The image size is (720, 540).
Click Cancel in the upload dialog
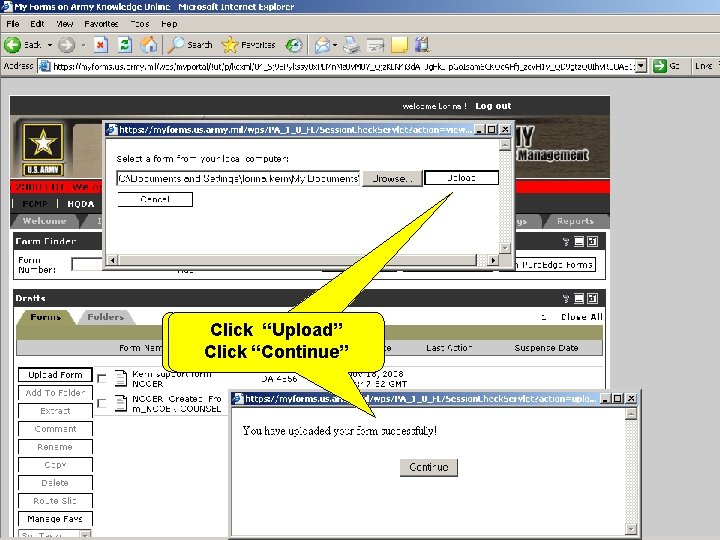click(155, 199)
